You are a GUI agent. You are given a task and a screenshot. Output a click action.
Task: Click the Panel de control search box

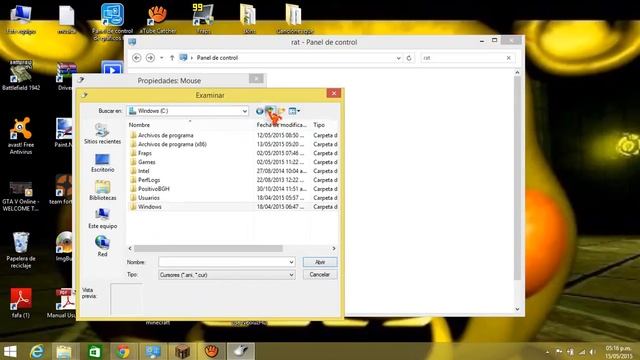coord(463,58)
